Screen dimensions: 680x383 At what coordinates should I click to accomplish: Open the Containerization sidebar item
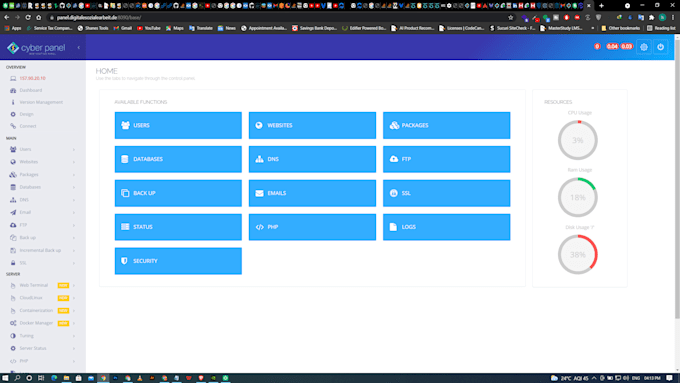pos(42,311)
